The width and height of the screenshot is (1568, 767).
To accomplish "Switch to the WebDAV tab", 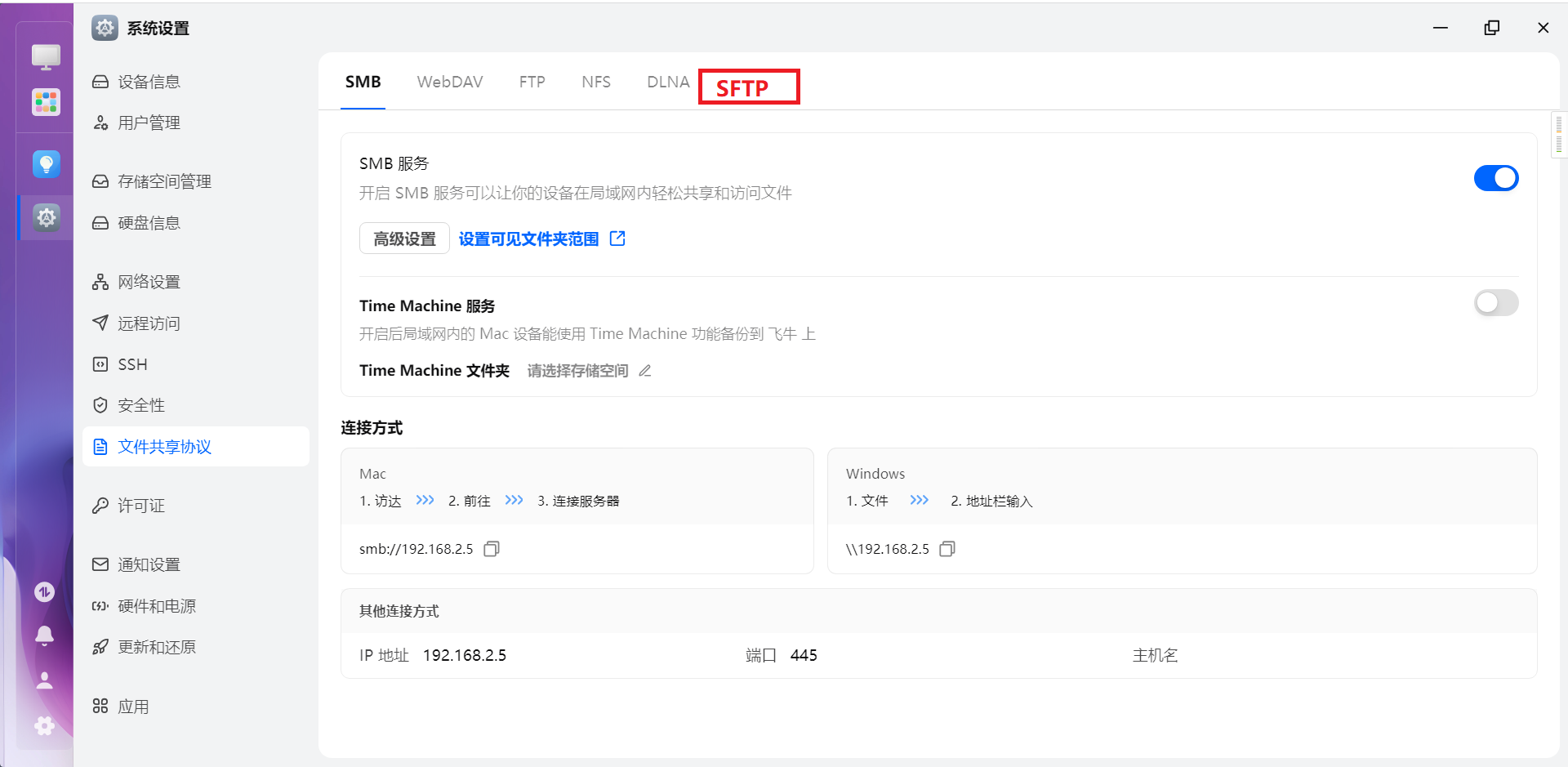I will coord(450,82).
